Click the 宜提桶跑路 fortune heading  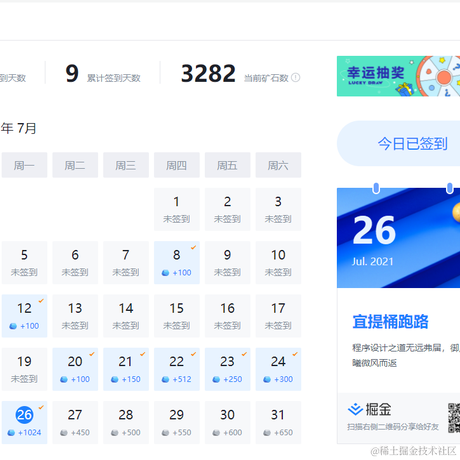point(390,322)
